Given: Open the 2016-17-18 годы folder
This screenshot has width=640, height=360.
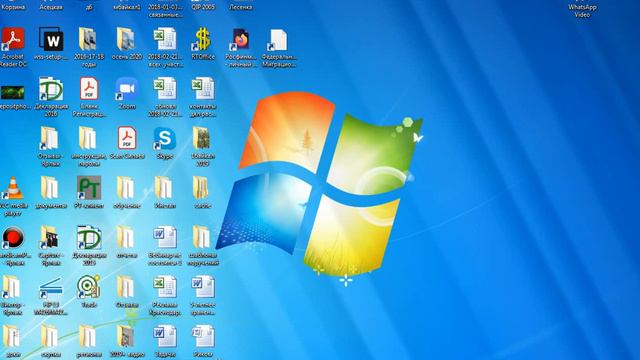Looking at the screenshot, I should coord(88,39).
